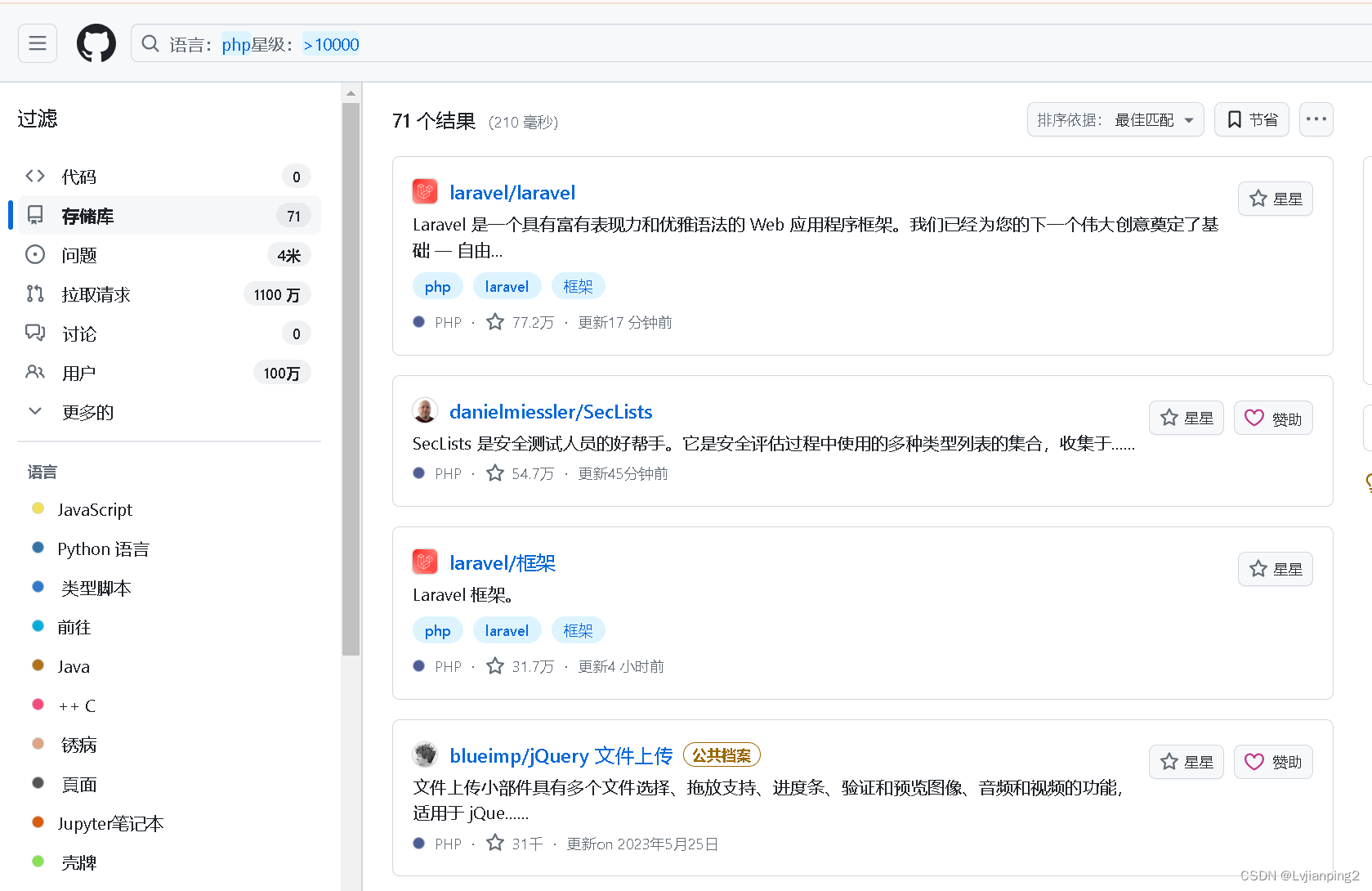Sponsor blueimp via 赞助 heart button
Viewport: 1372px width, 891px height.
[x=1273, y=762]
